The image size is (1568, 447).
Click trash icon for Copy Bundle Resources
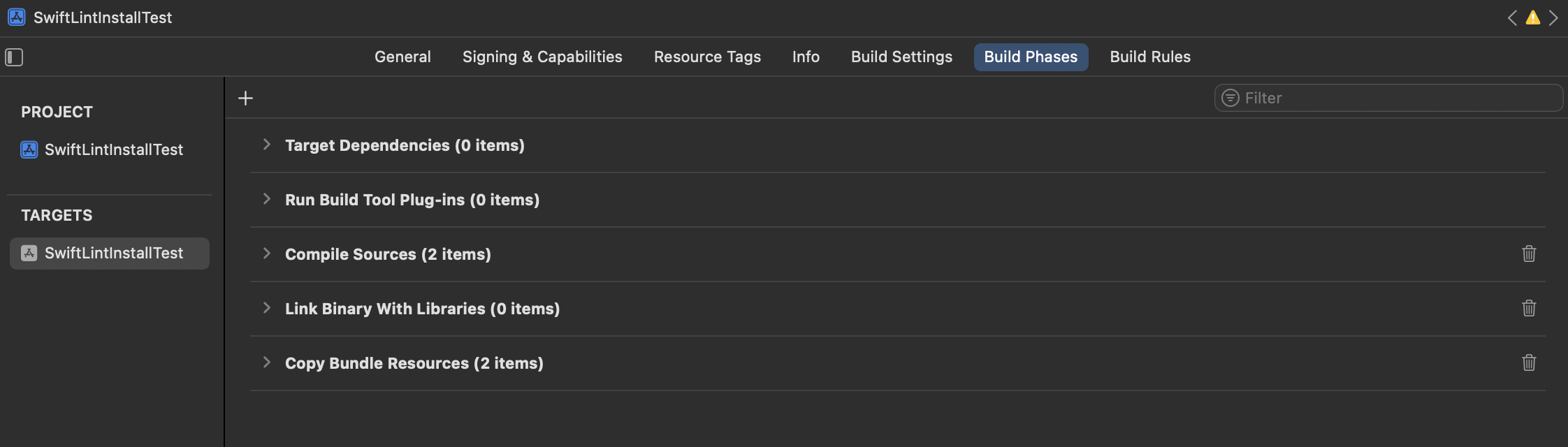1529,362
